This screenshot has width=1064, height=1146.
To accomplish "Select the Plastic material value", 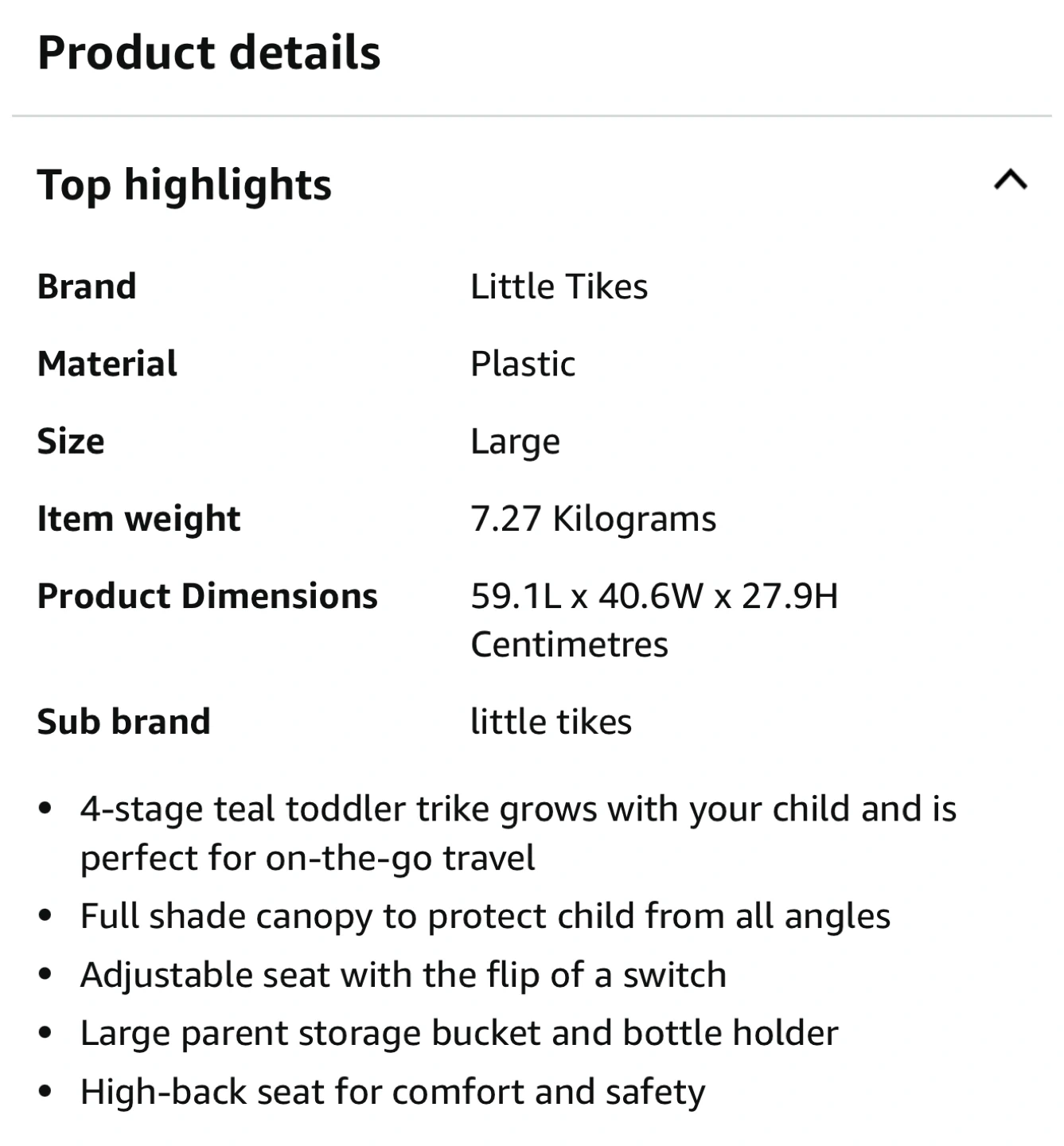I will 523,364.
